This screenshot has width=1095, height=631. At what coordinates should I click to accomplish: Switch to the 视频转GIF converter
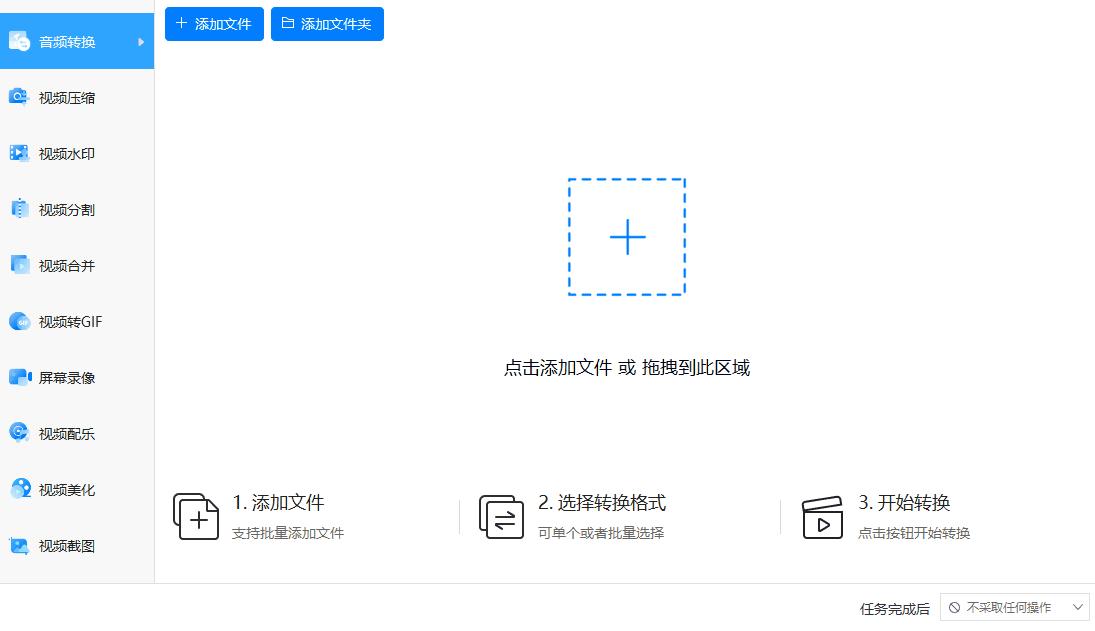(70, 321)
